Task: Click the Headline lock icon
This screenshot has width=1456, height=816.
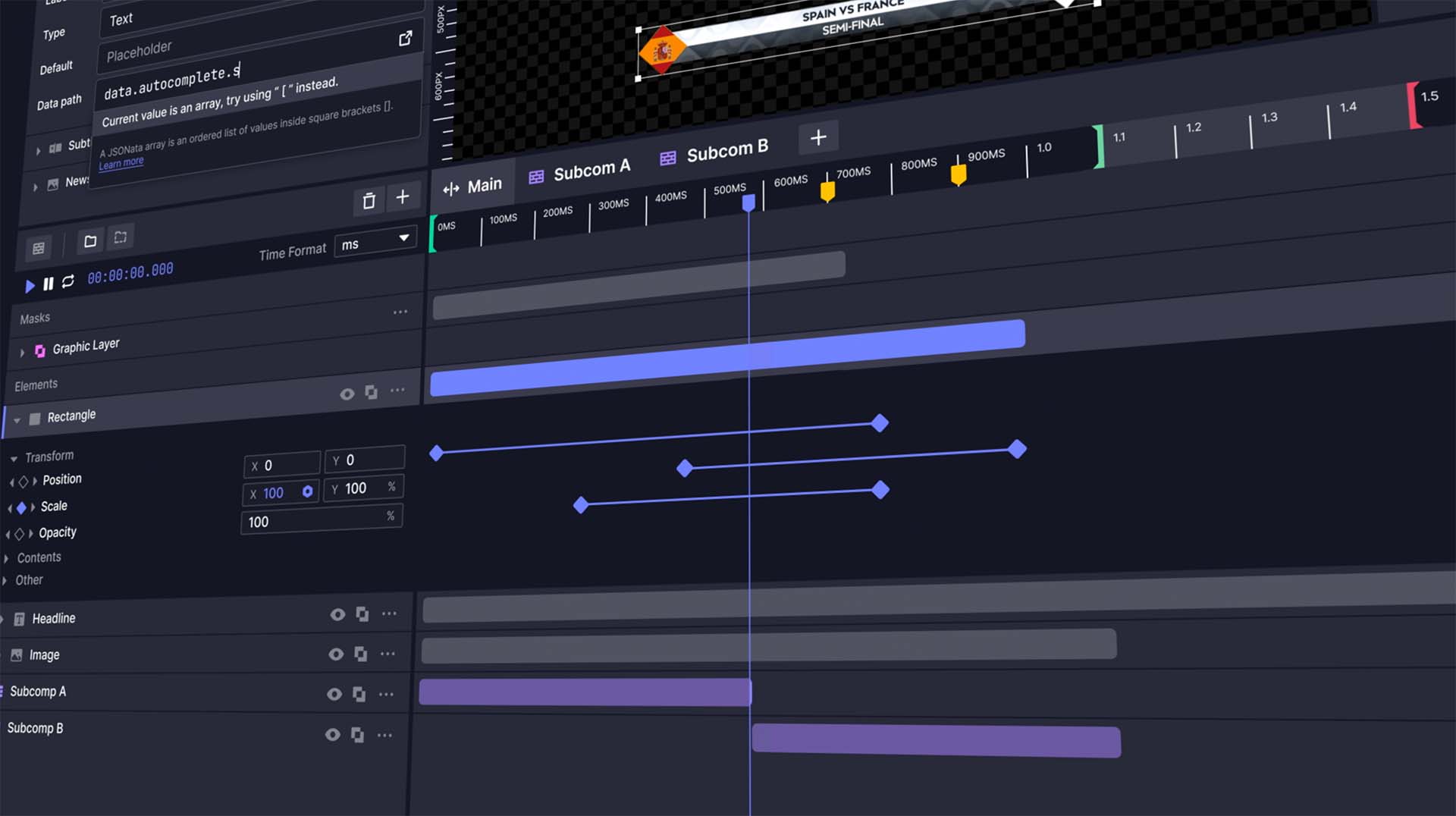Action: [362, 614]
